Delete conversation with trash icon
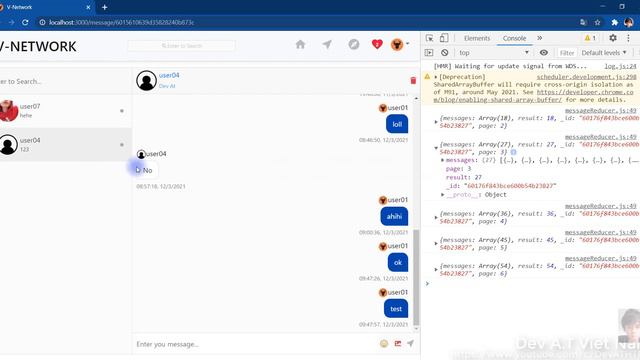Image resolution: width=640 pixels, height=360 pixels. [x=413, y=80]
